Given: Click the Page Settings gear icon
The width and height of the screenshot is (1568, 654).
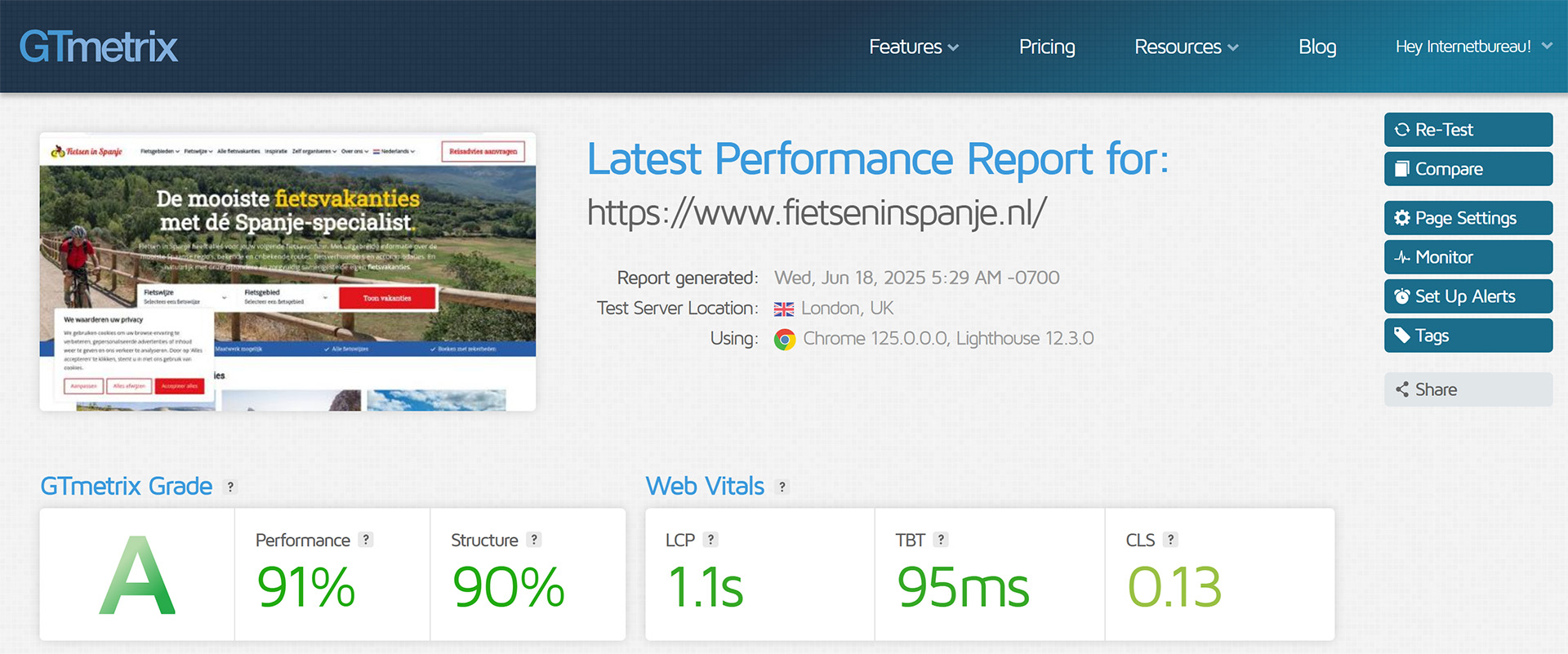Looking at the screenshot, I should (x=1402, y=218).
